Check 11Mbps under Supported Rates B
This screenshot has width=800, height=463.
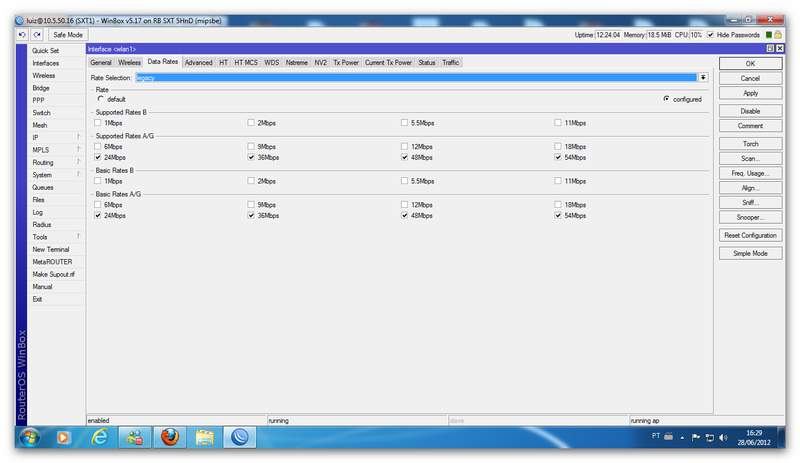coord(558,123)
